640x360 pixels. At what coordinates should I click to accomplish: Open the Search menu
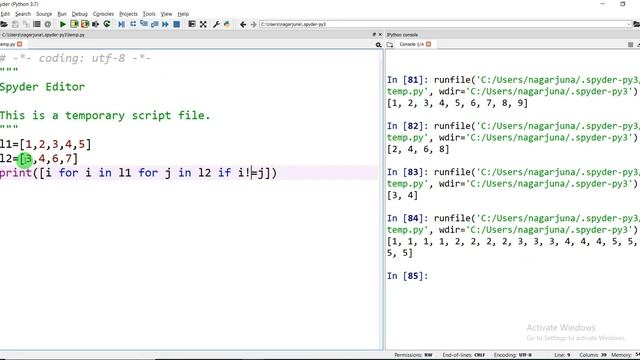tap(23, 14)
